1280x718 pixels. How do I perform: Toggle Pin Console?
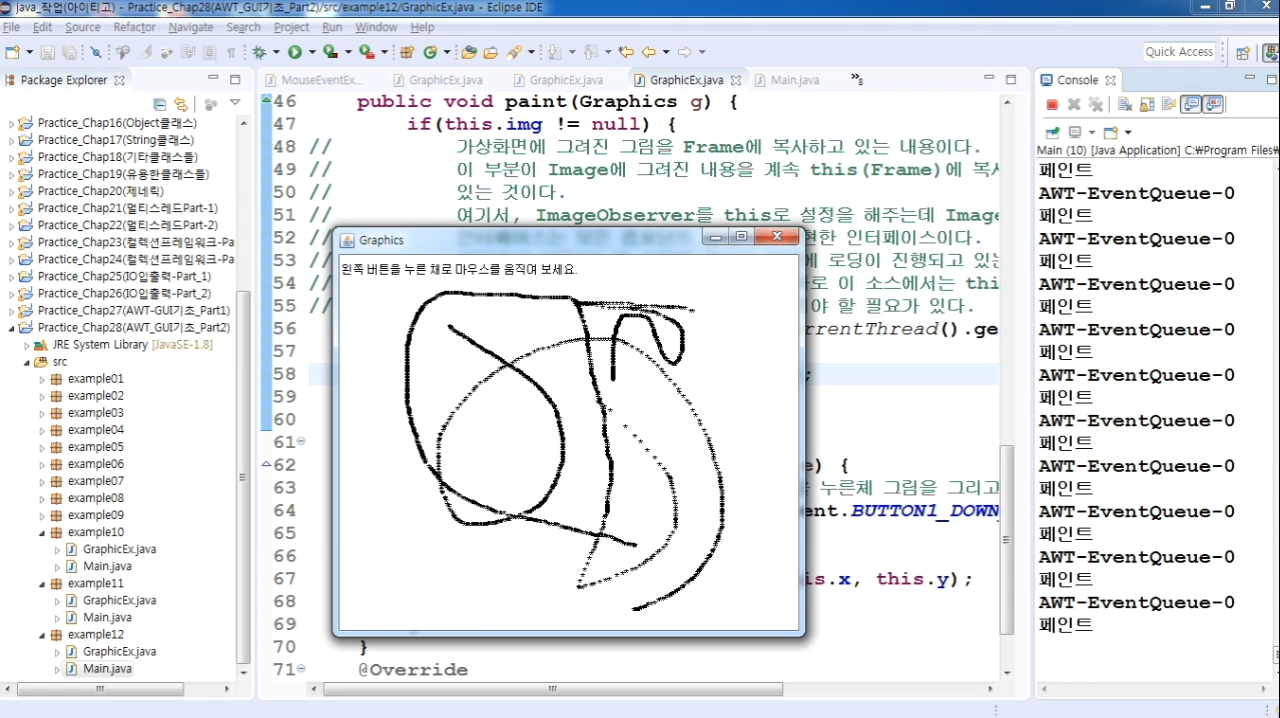[1052, 132]
